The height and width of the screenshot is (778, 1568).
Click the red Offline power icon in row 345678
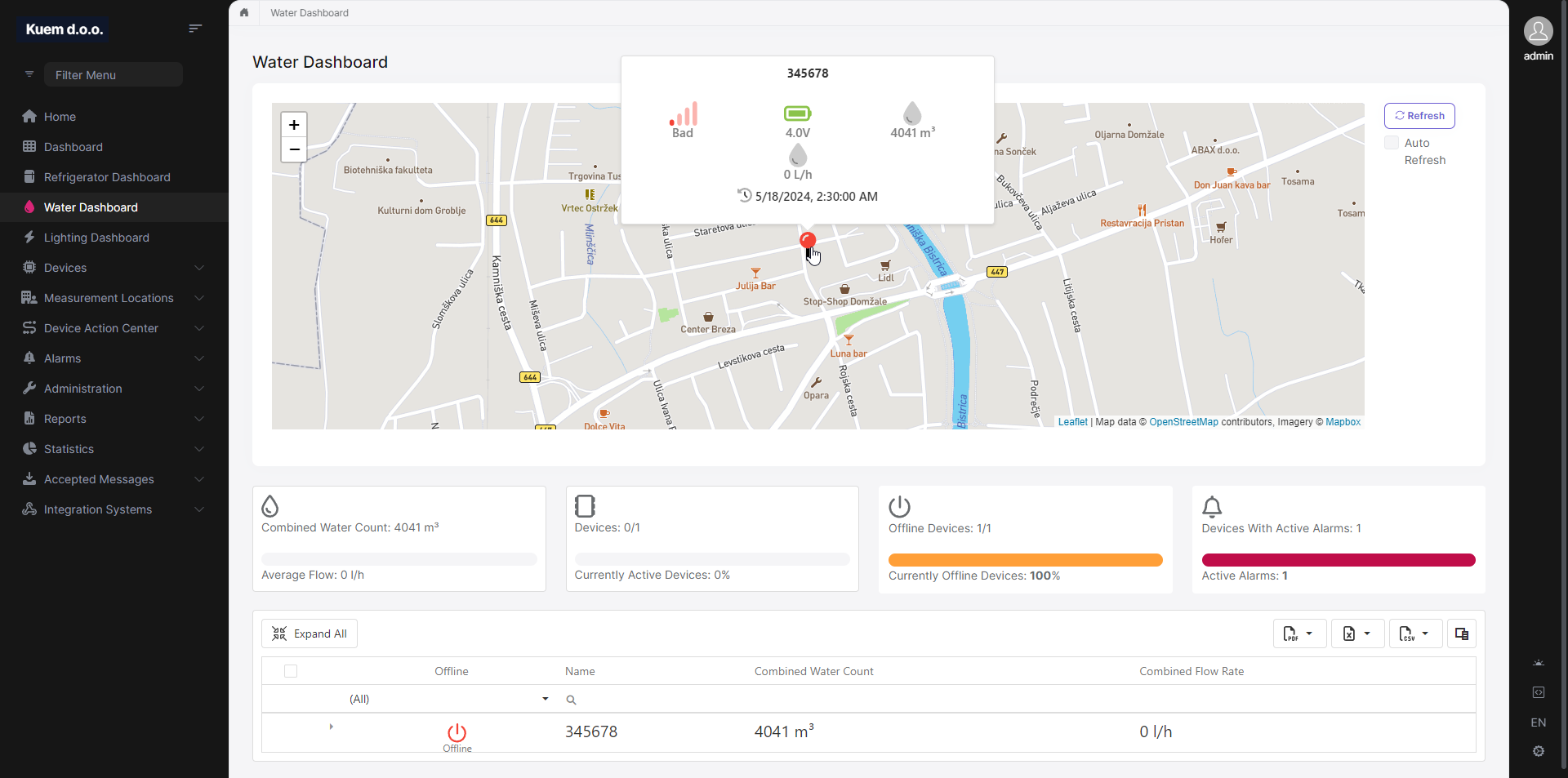click(457, 732)
